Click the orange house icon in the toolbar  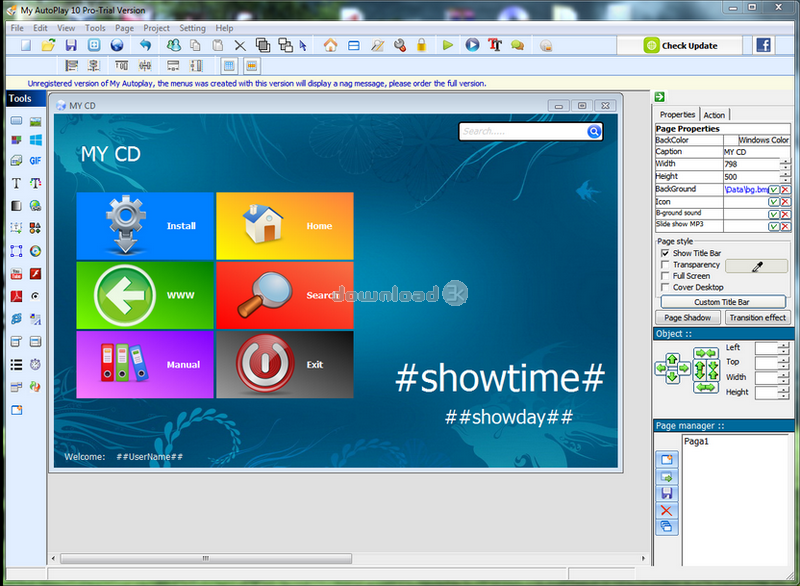[x=331, y=45]
